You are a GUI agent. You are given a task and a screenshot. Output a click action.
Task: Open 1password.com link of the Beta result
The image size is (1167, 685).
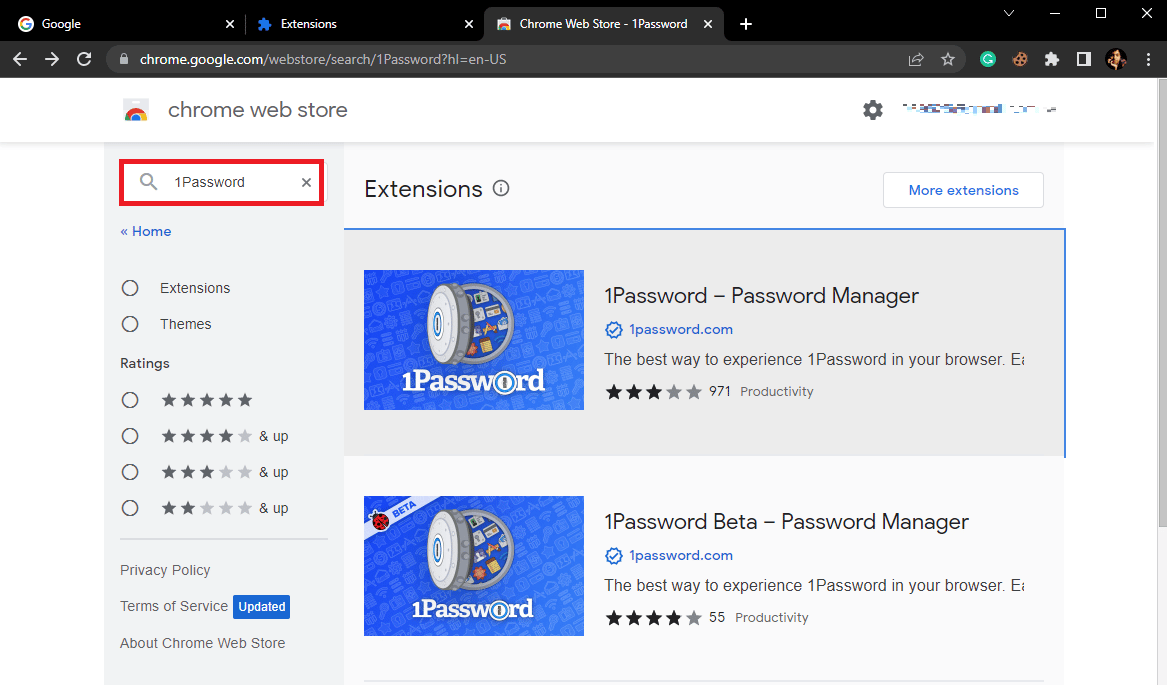point(681,556)
